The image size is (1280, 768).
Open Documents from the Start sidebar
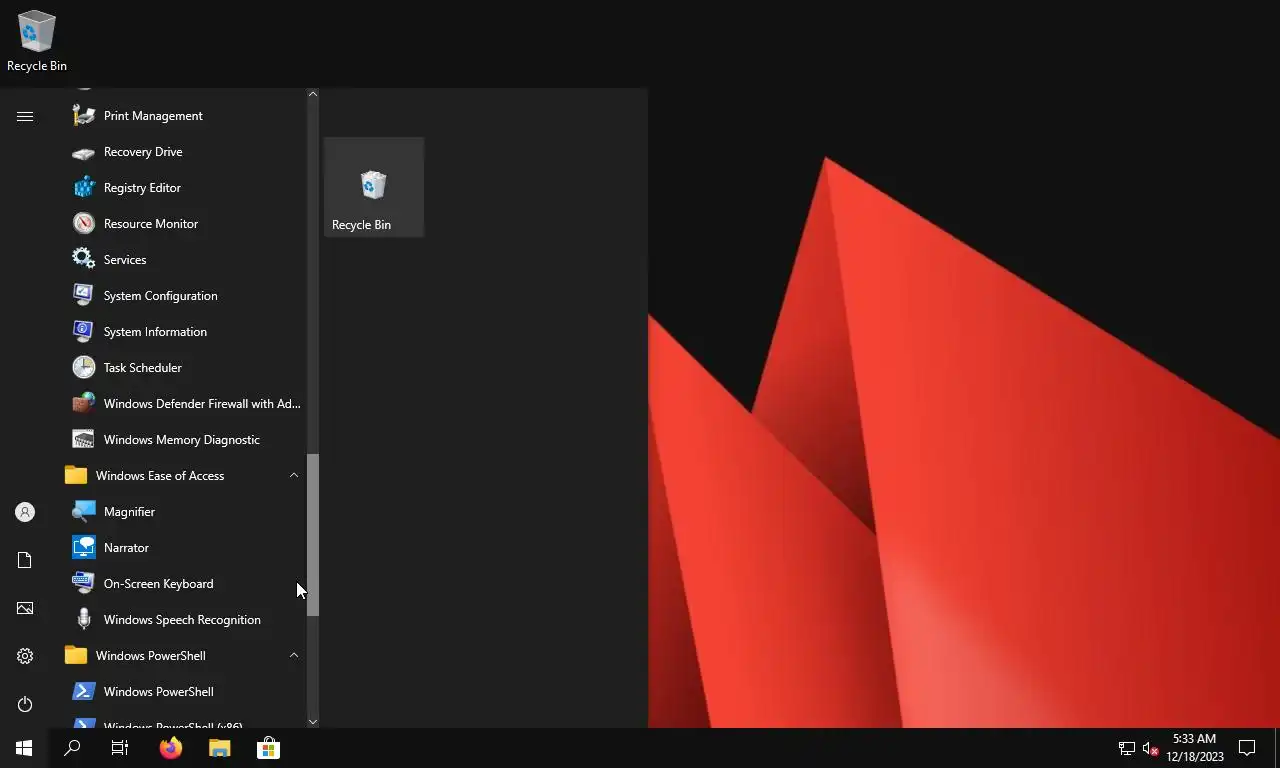(25, 560)
